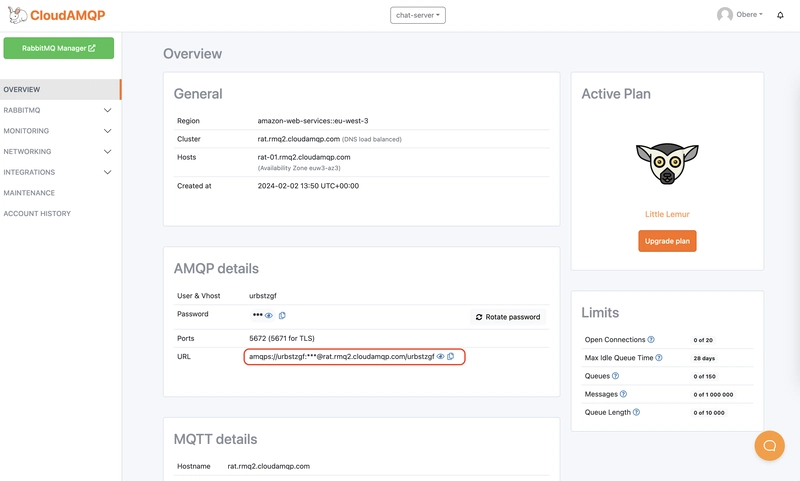This screenshot has height=481, width=800.
Task: Click the MQTT details heading
Action: click(x=215, y=439)
